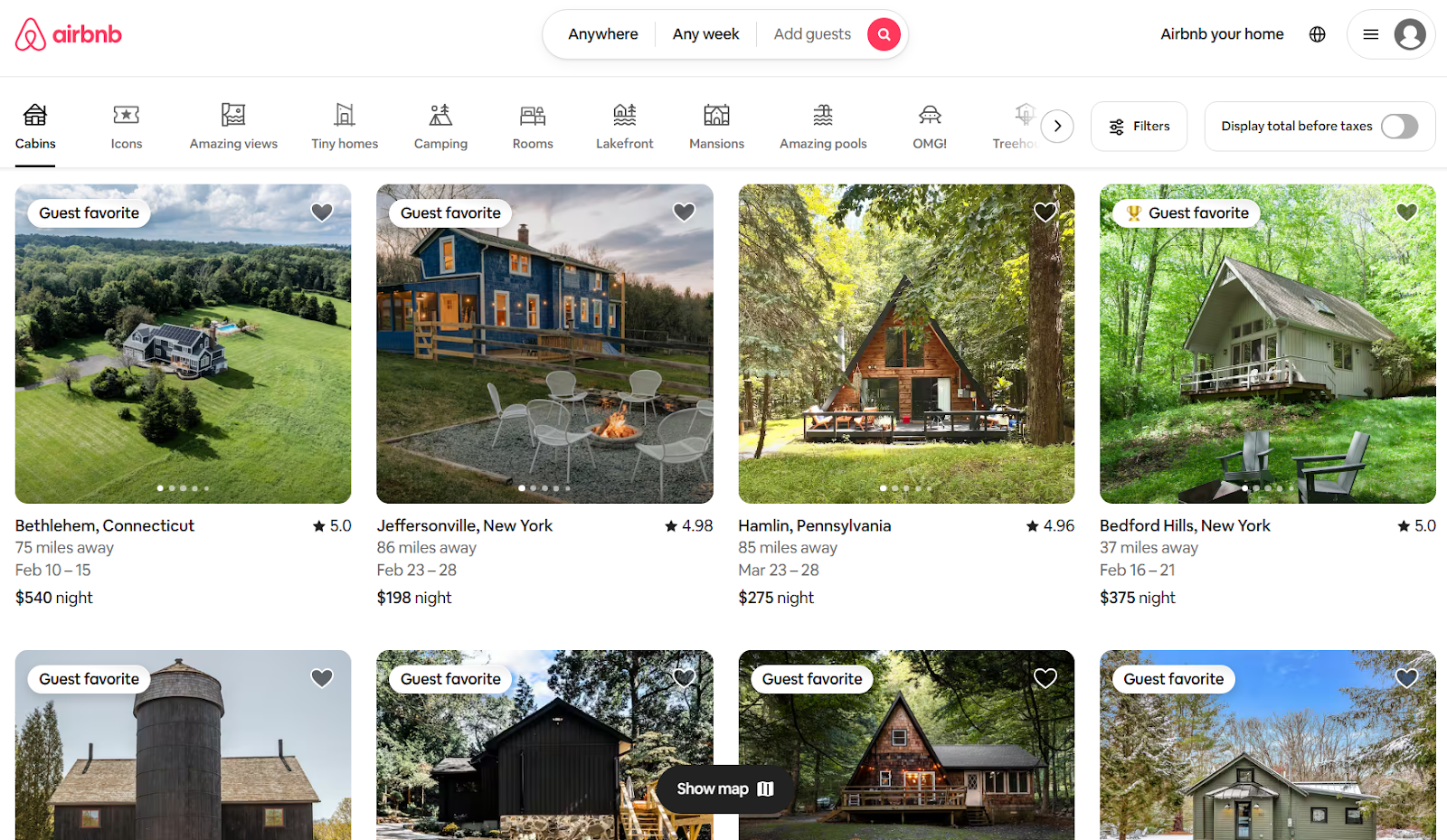Open the Add guests selector
The image size is (1447, 840).
pyautogui.click(x=811, y=33)
